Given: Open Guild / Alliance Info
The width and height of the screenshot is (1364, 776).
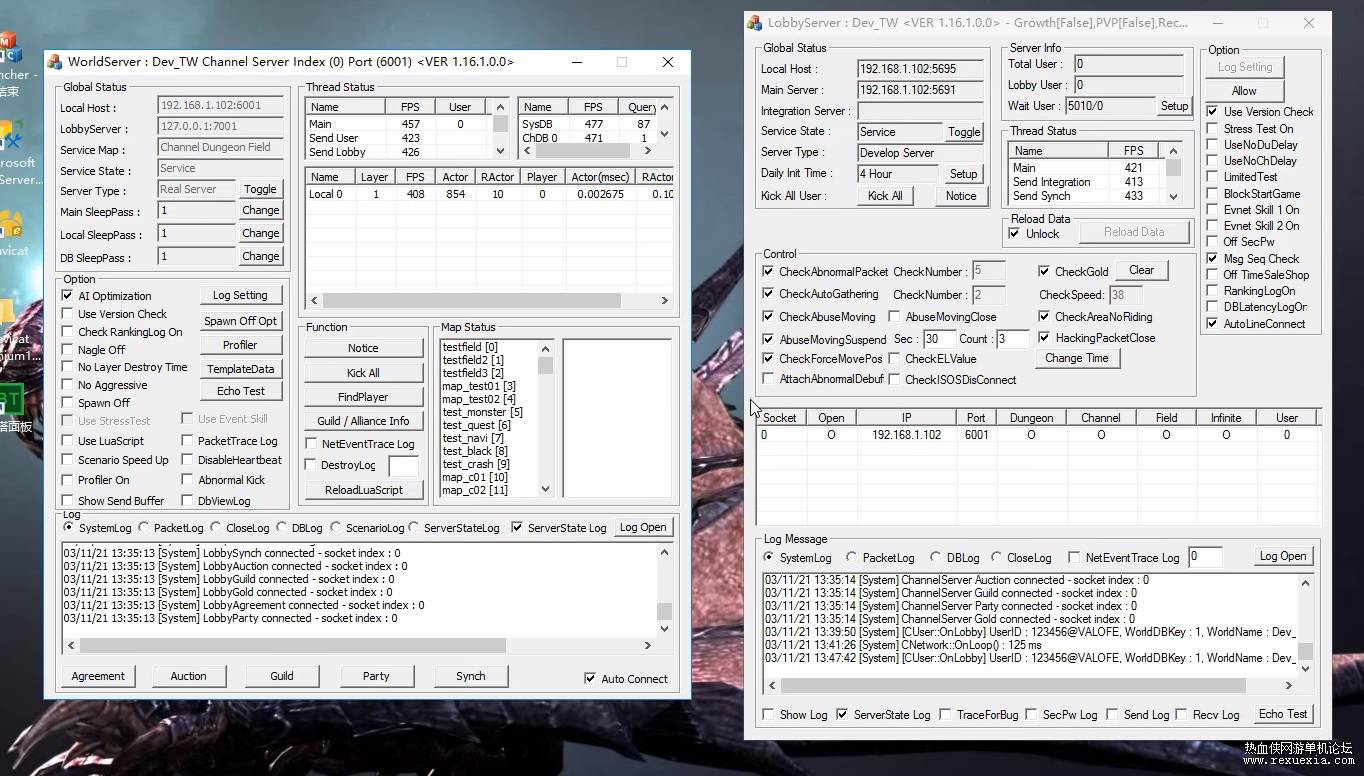Looking at the screenshot, I should click(x=363, y=421).
